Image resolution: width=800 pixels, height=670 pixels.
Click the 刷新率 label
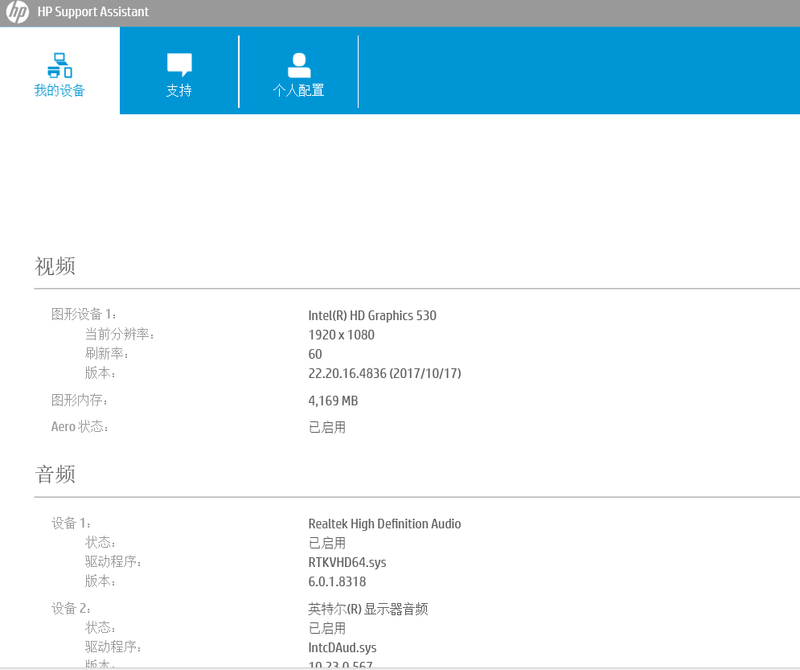pos(107,354)
